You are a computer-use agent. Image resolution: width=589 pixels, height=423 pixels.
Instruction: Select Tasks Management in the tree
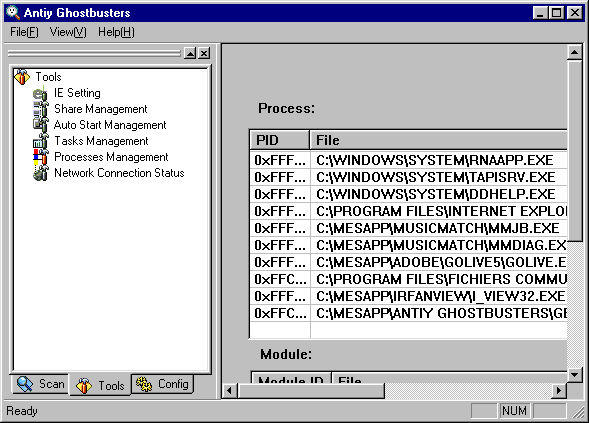101,141
